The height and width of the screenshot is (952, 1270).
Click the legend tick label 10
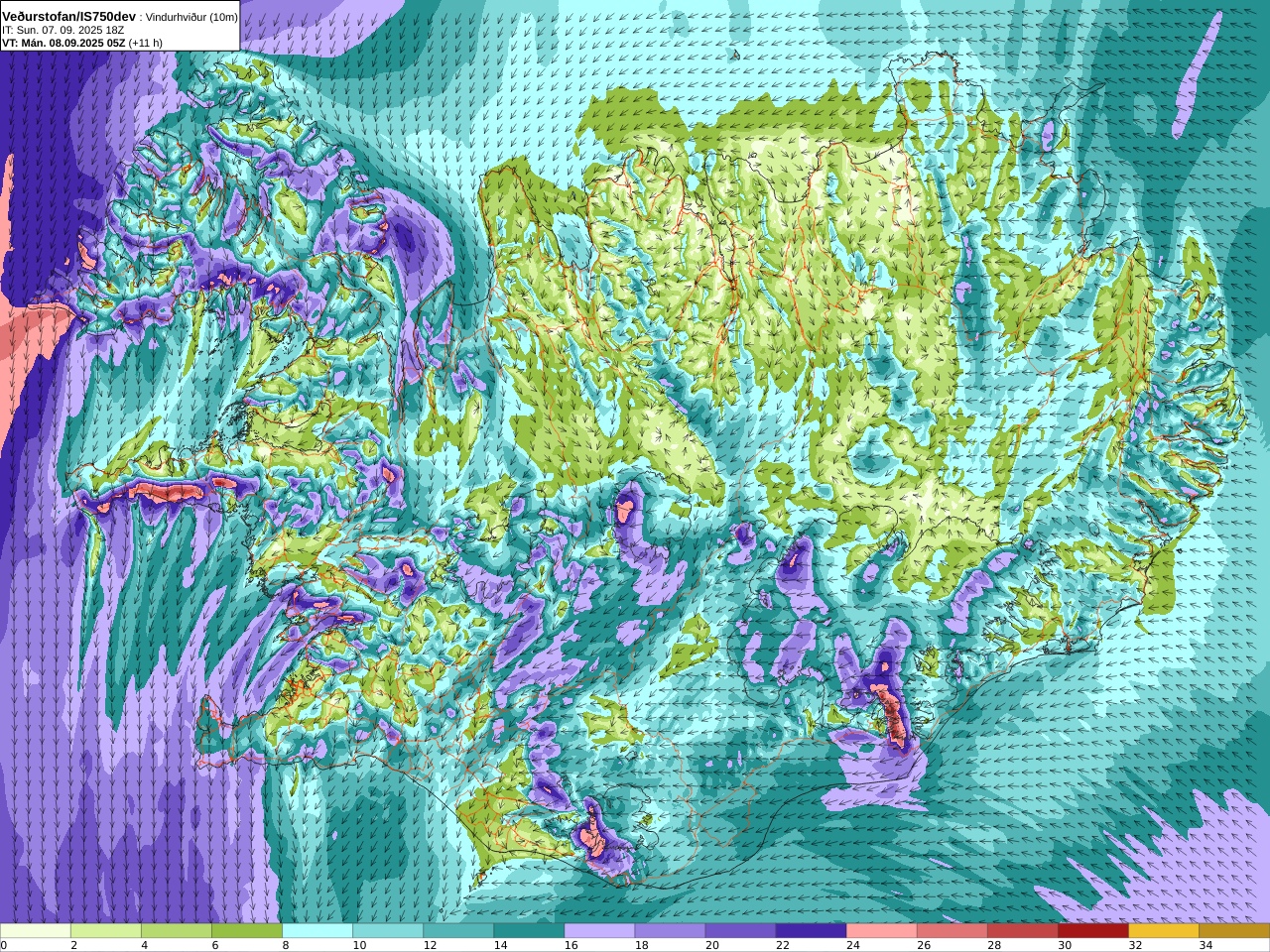click(359, 945)
